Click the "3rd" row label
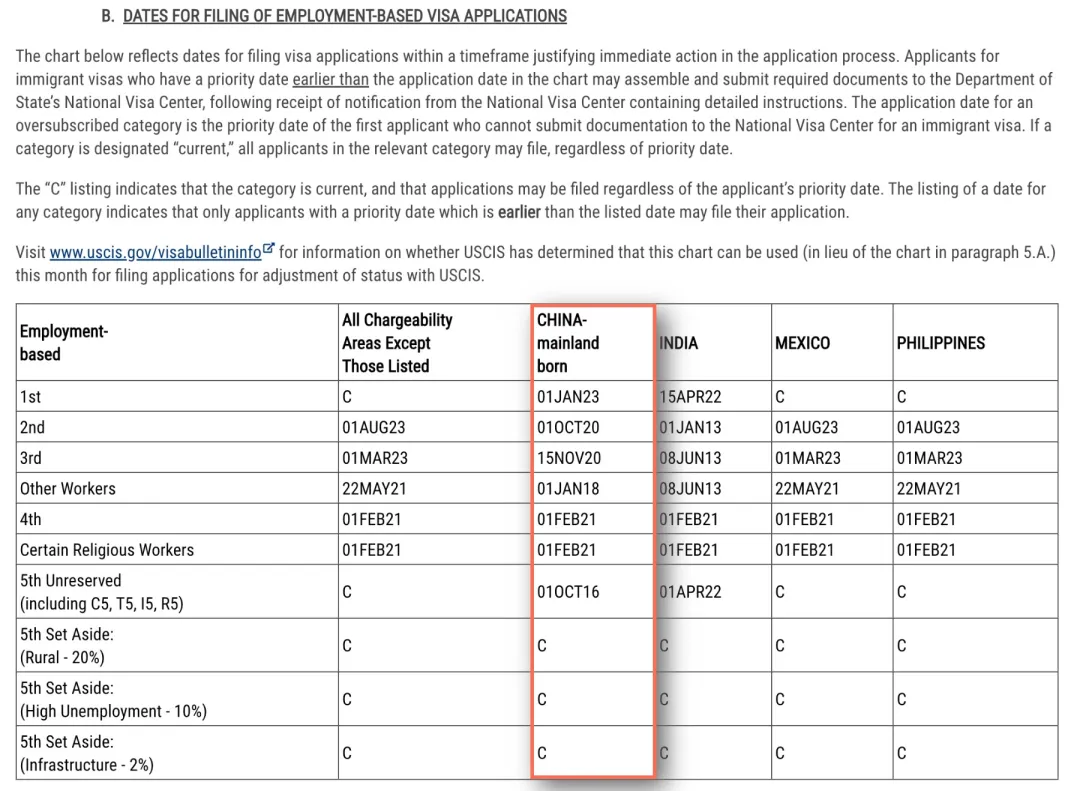This screenshot has width=1080, height=791. point(31,458)
